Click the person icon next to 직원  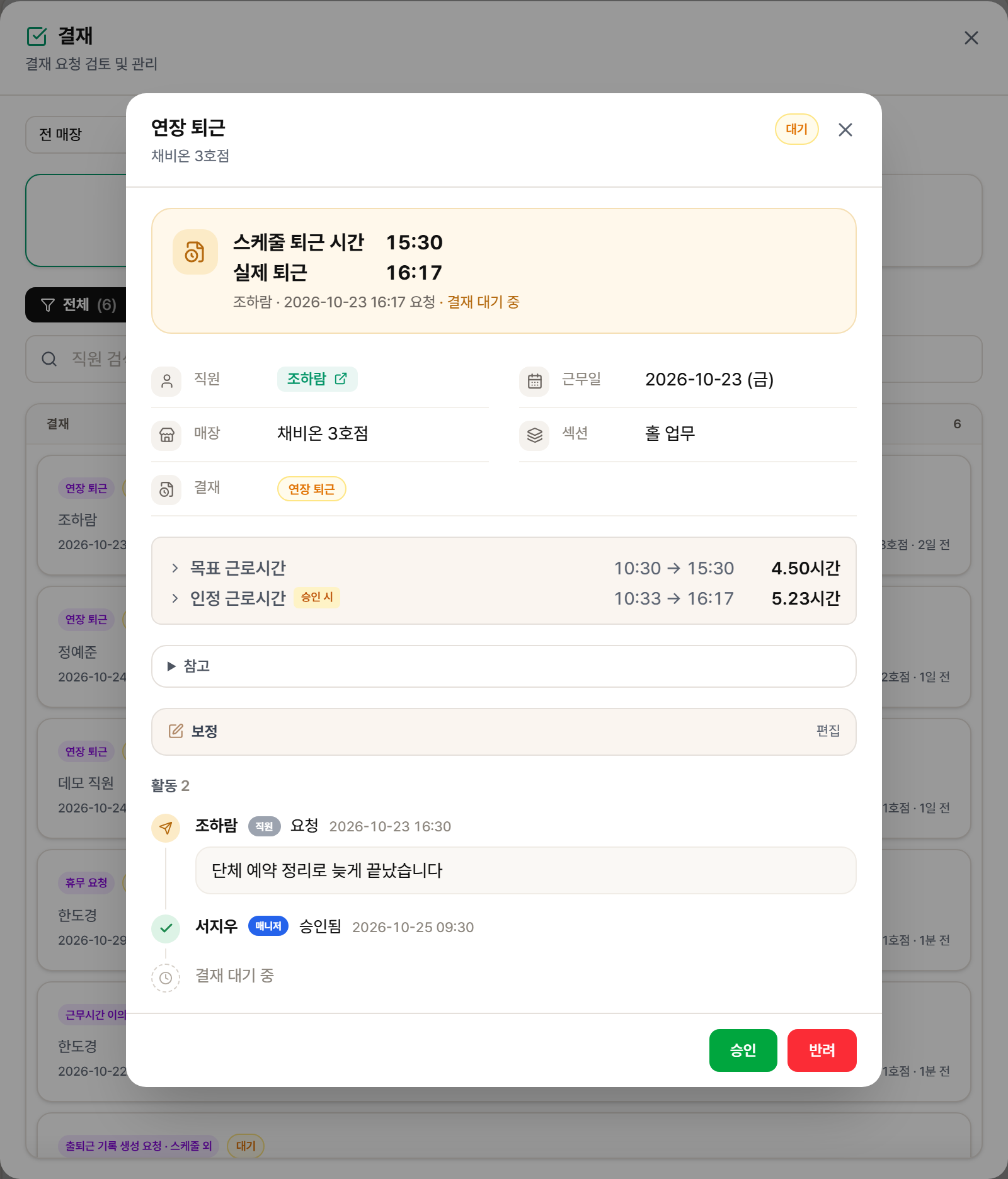166,381
